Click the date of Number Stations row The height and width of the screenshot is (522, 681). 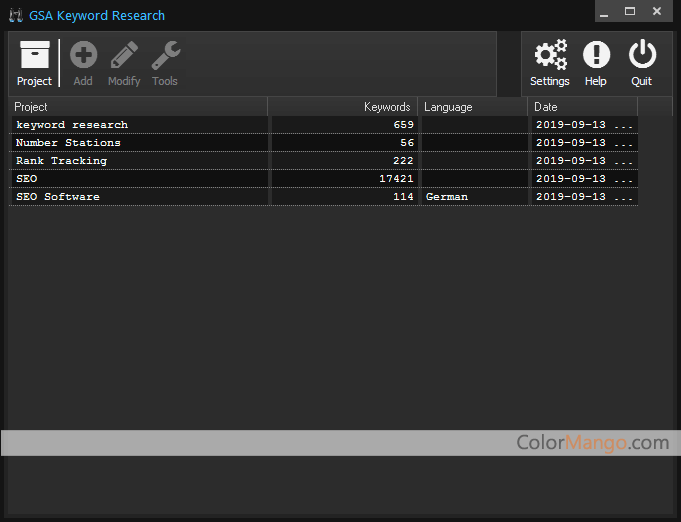(x=584, y=143)
